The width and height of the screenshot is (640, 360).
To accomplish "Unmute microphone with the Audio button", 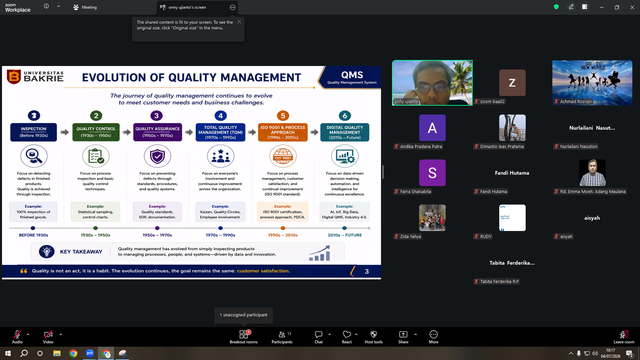I will [17, 337].
